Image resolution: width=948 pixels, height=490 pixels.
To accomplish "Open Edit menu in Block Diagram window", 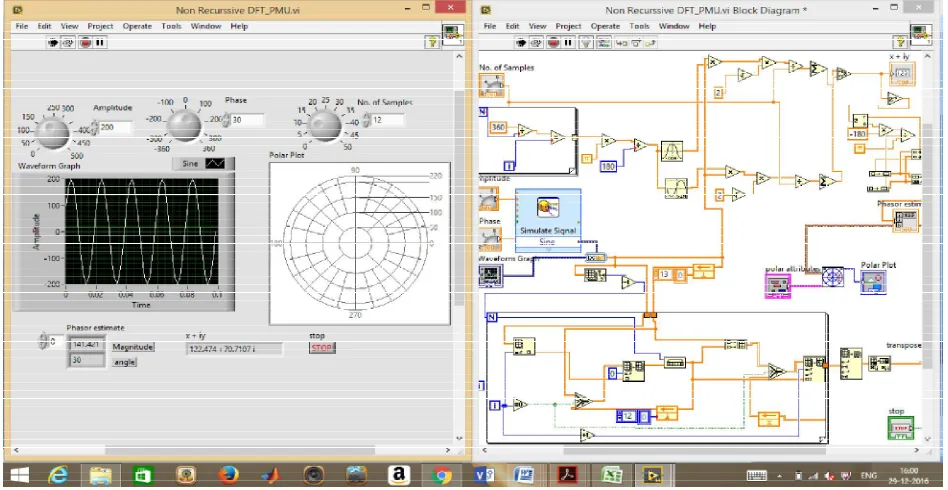I will [x=512, y=27].
